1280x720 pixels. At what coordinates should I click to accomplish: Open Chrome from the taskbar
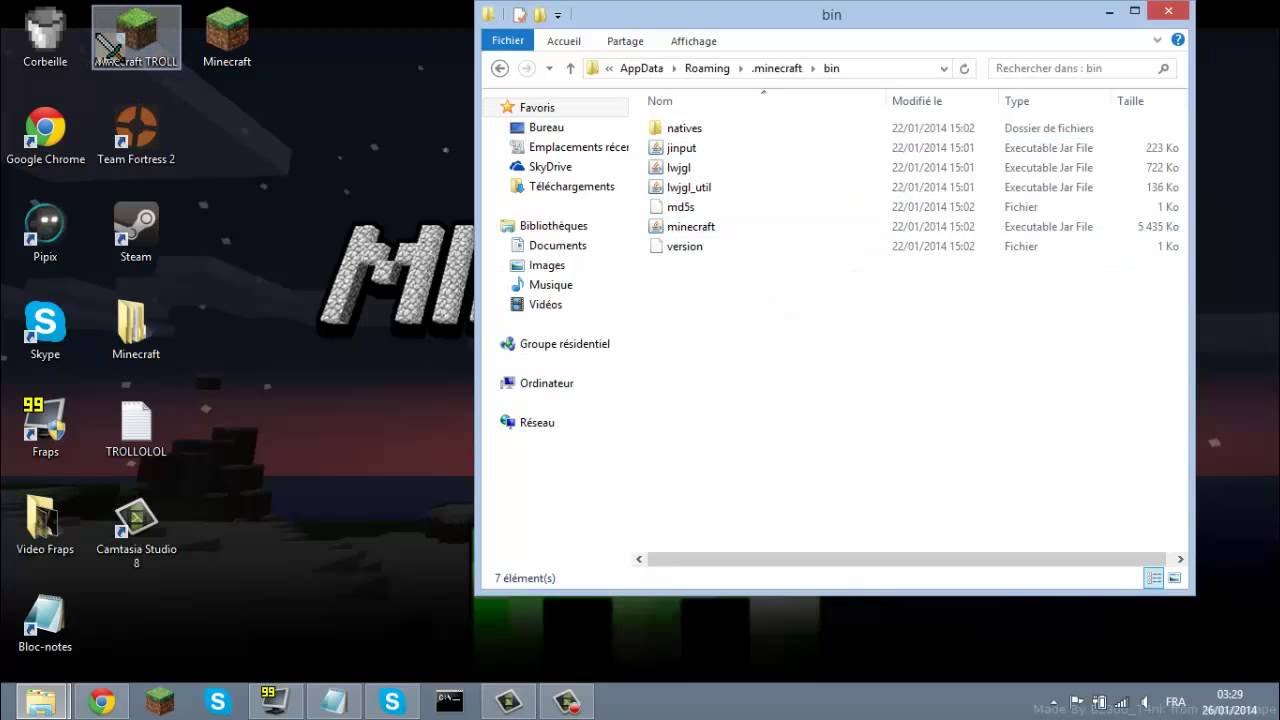tap(101, 702)
